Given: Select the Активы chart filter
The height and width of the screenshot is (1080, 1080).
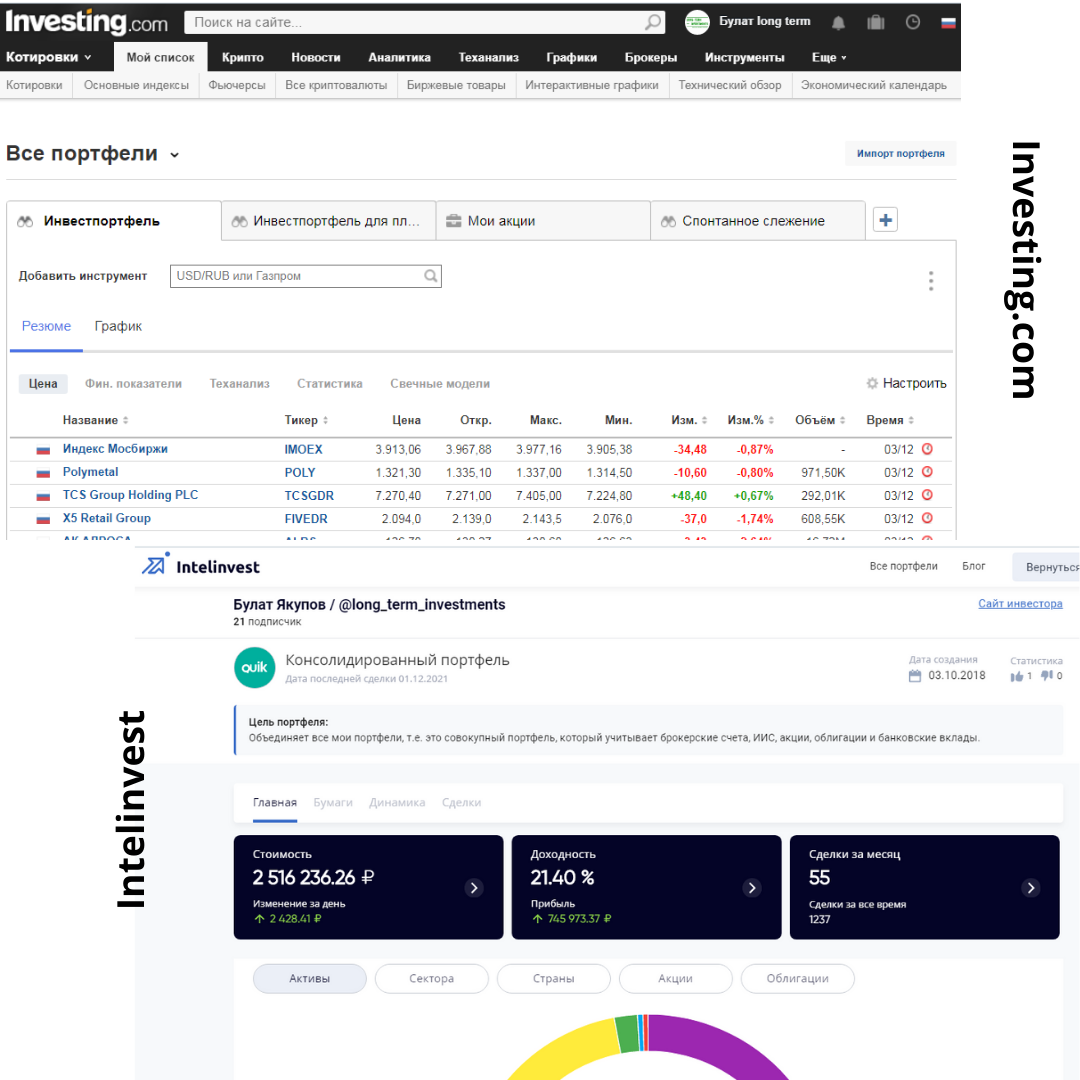Looking at the screenshot, I should (x=309, y=979).
